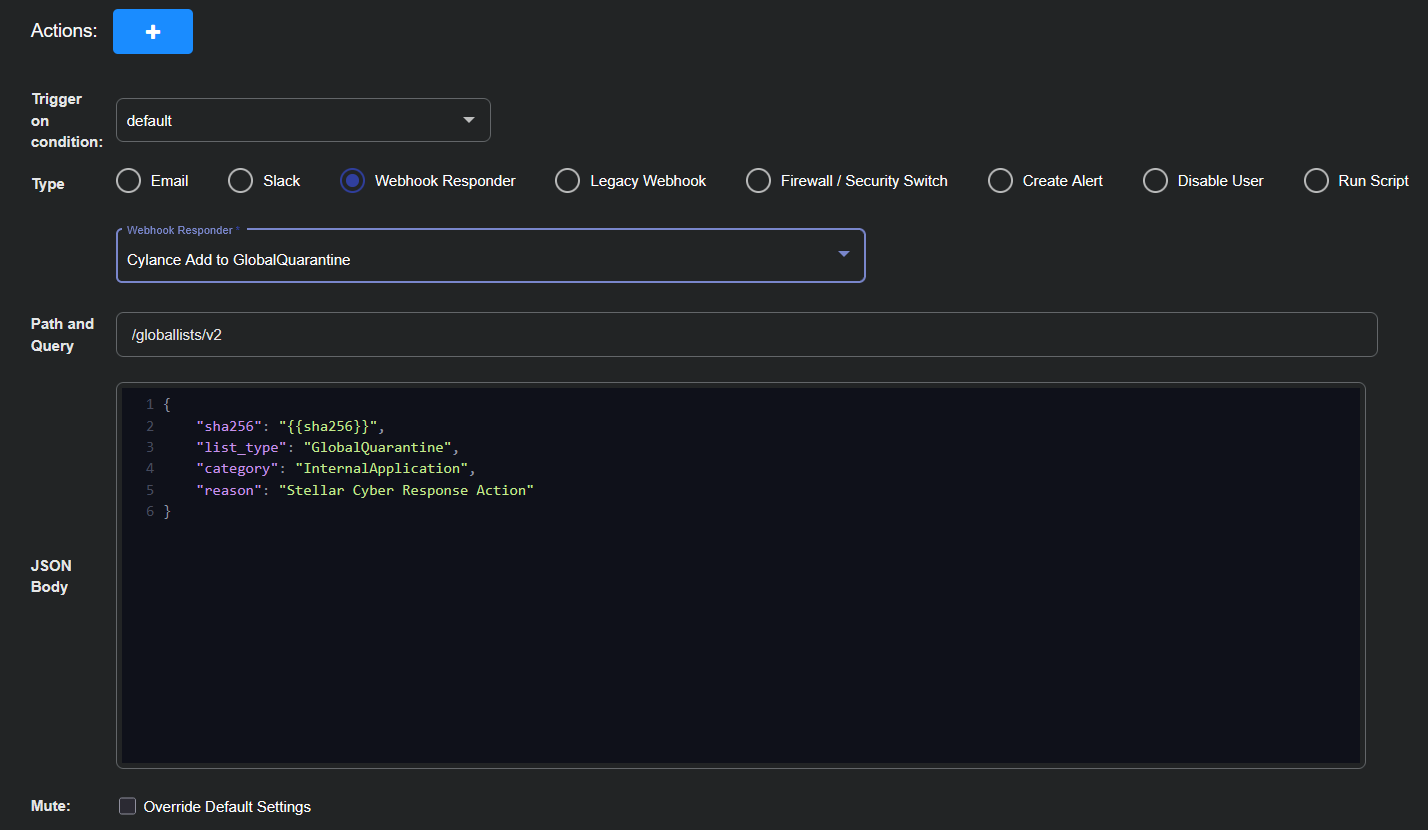Click the Webhook Responder dropdown arrow
Image resolution: width=1428 pixels, height=830 pixels.
point(844,255)
